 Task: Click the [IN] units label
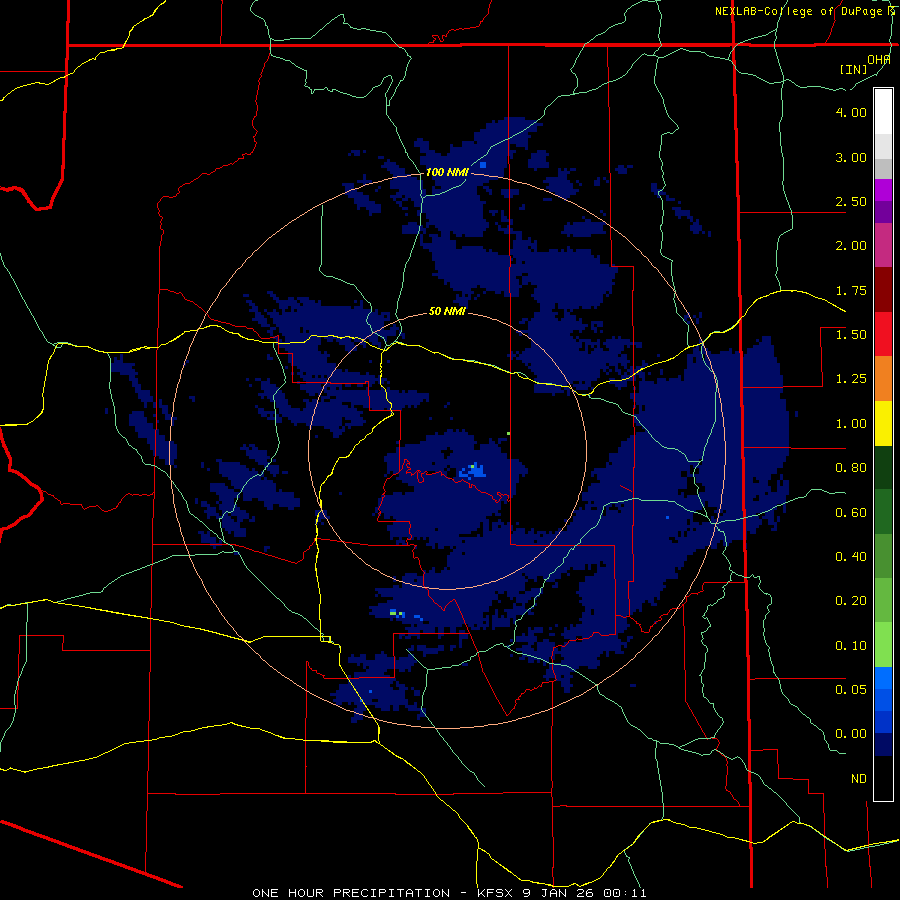pyautogui.click(x=853, y=69)
